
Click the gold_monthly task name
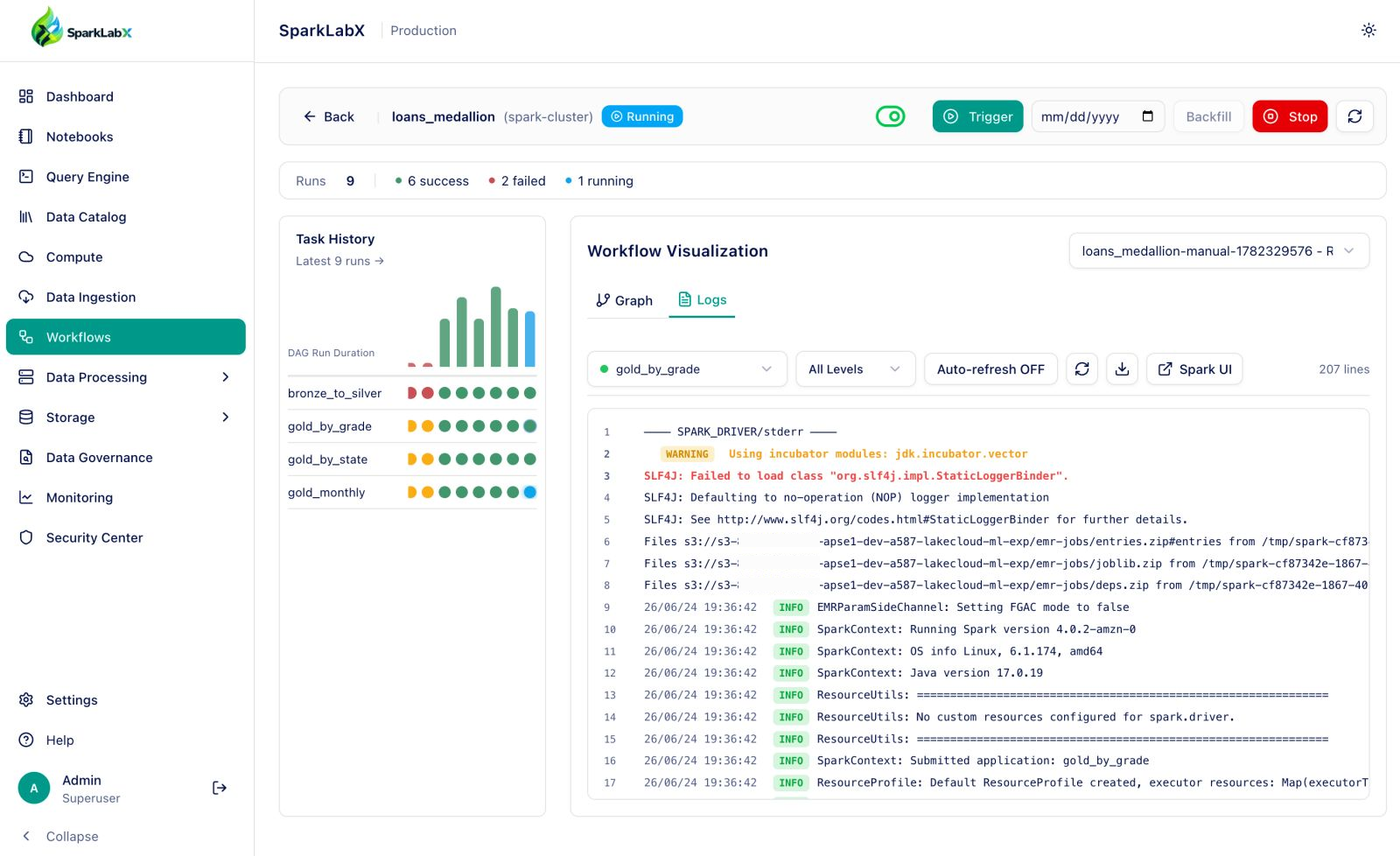326,493
